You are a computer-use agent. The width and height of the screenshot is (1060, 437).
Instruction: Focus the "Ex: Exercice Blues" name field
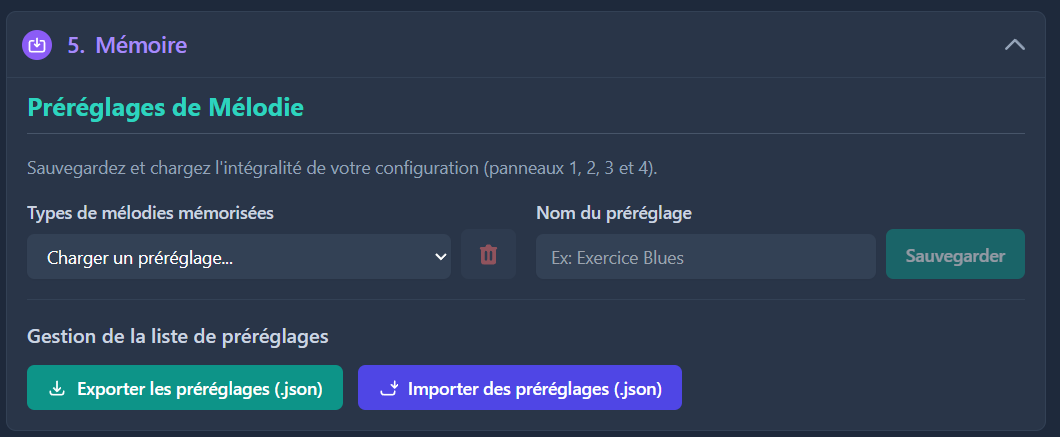point(705,257)
